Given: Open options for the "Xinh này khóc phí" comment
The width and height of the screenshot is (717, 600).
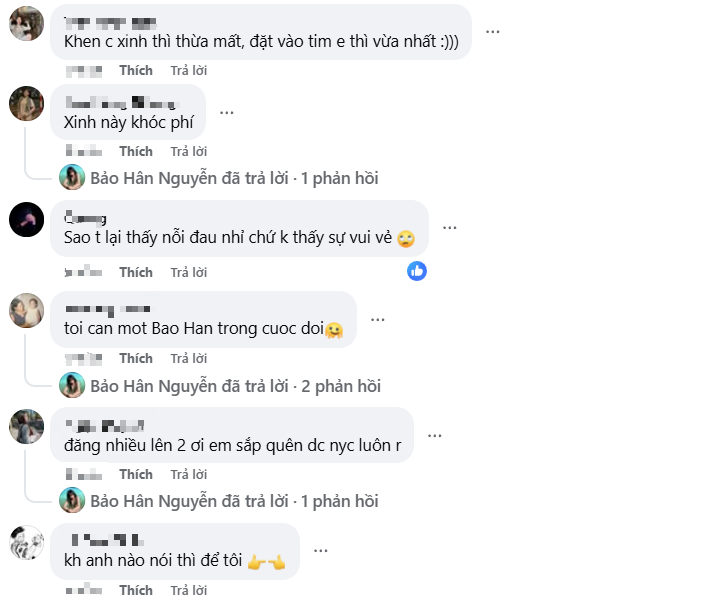Looking at the screenshot, I should (x=227, y=112).
